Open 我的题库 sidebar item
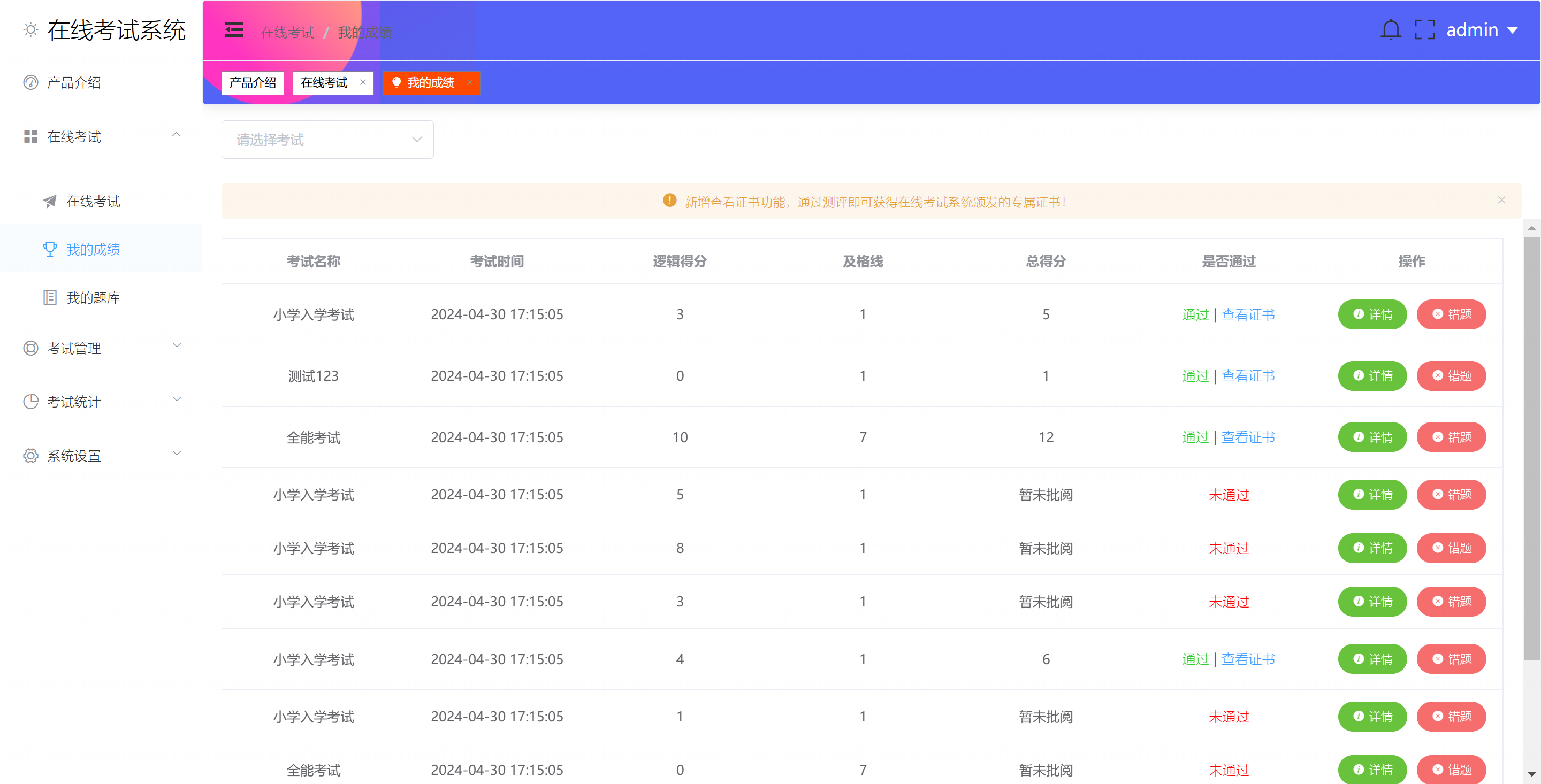 93,297
